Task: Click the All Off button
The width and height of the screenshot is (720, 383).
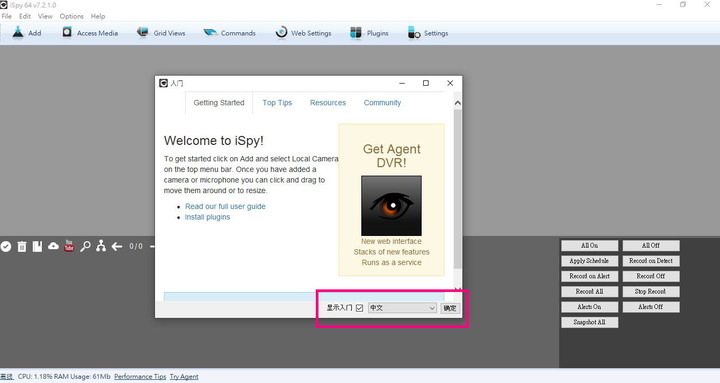Action: [x=651, y=246]
